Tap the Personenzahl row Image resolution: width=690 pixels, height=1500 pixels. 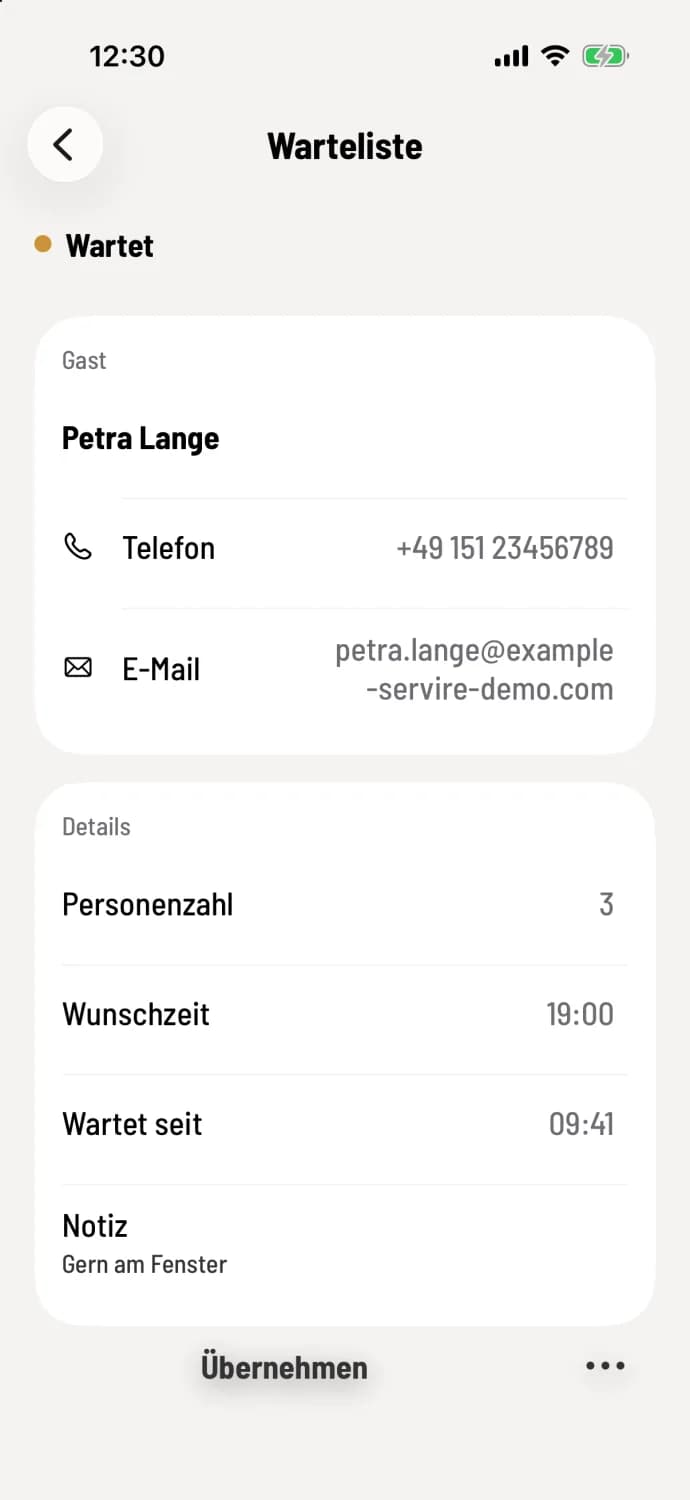pyautogui.click(x=345, y=905)
